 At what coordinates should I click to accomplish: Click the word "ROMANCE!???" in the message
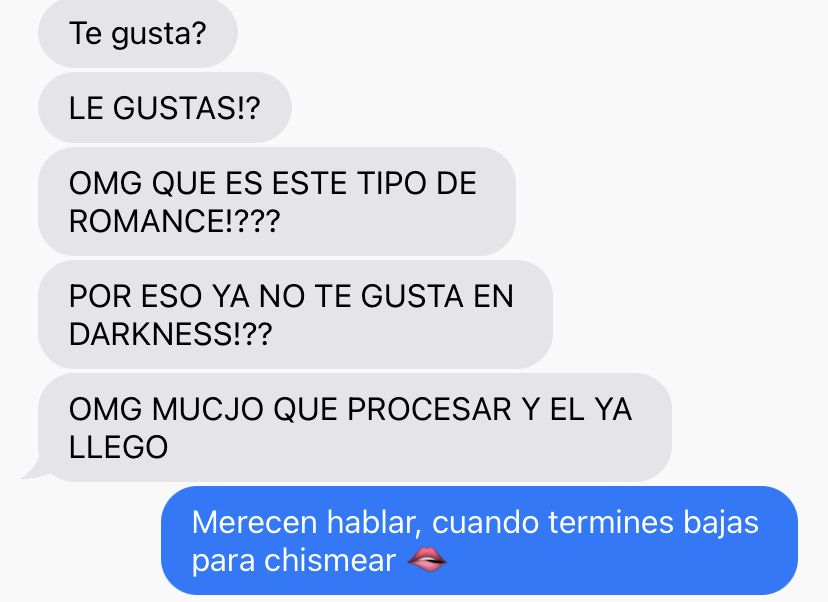tap(174, 221)
